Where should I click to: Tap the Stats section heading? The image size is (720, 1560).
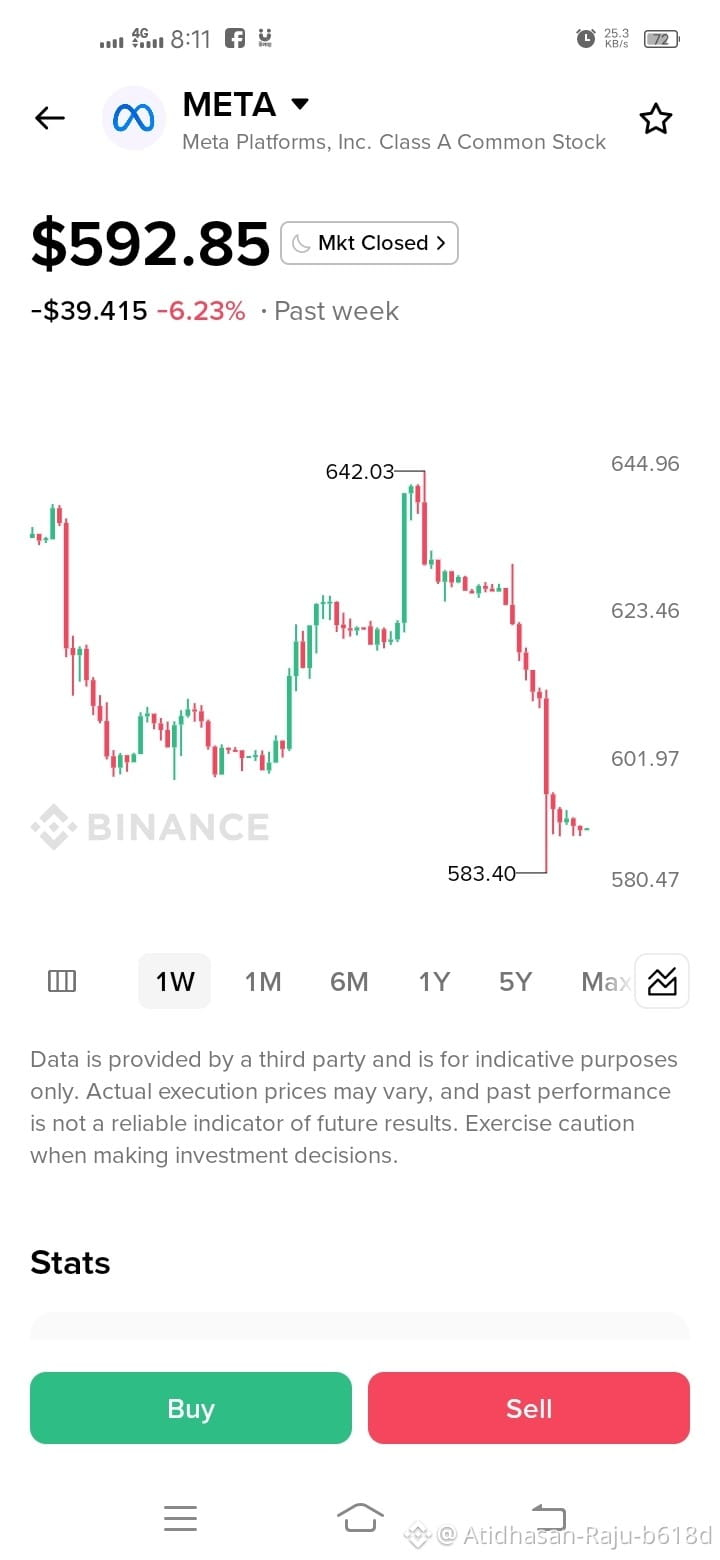tap(70, 1263)
